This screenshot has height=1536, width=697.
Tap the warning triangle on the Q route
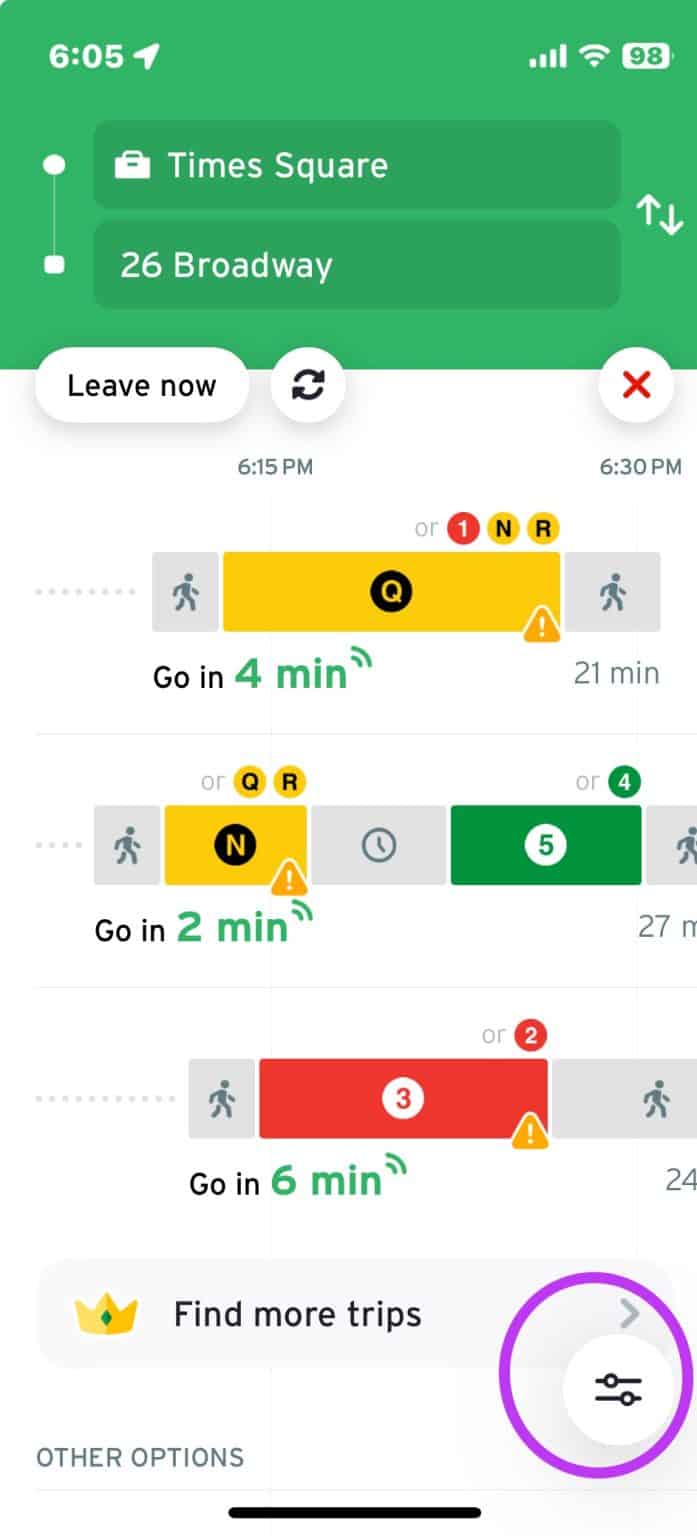[x=541, y=622]
